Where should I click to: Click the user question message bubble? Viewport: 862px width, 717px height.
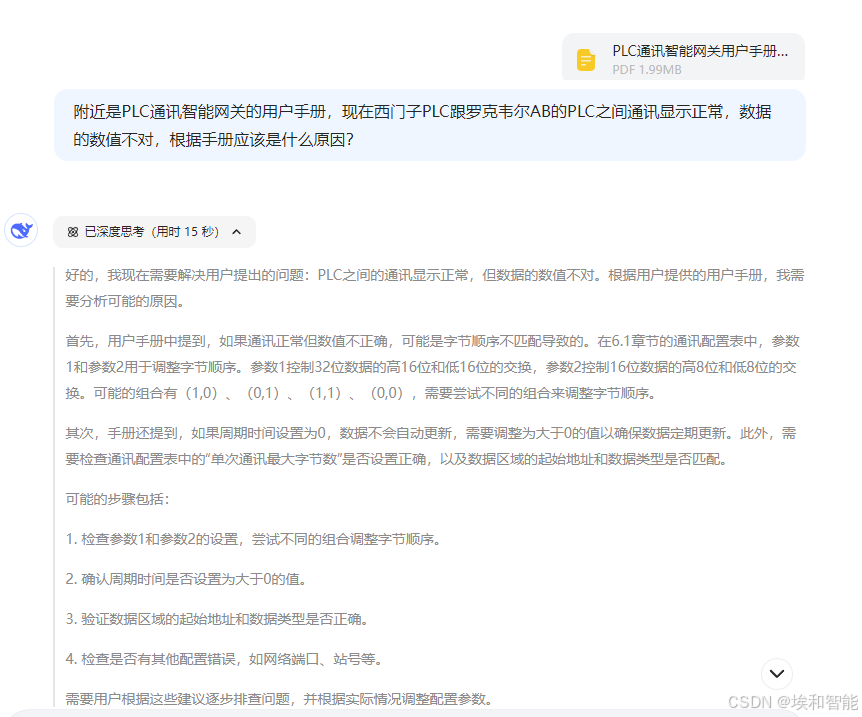430,125
